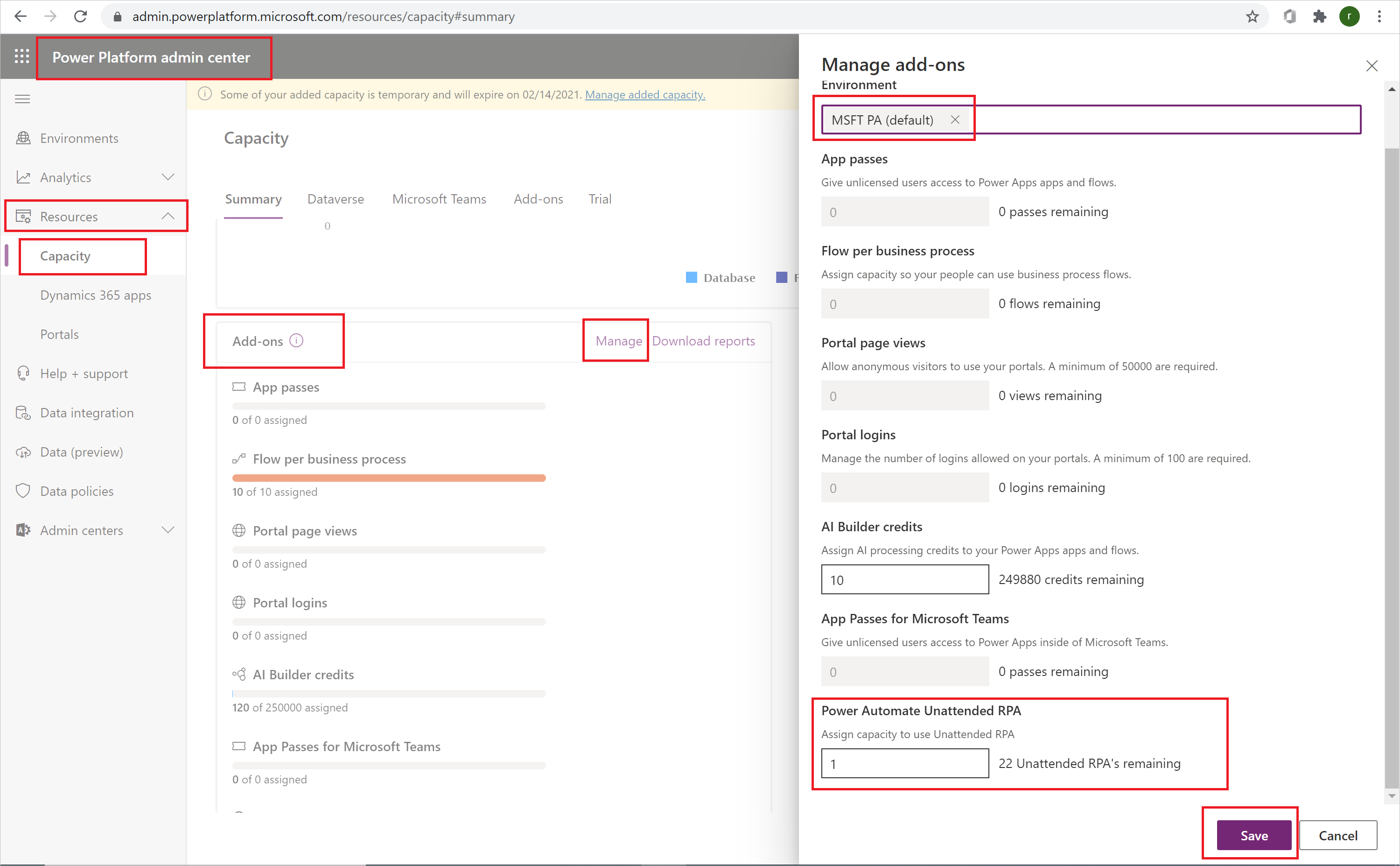Edit the AI Builder credits input field
The width and height of the screenshot is (1400, 866).
(x=902, y=579)
